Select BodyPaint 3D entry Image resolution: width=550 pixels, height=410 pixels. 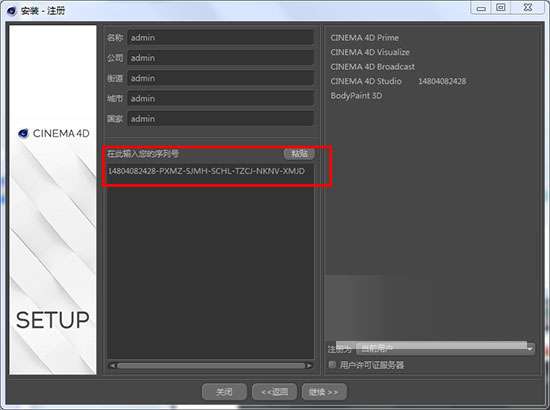pyautogui.click(x=356, y=96)
